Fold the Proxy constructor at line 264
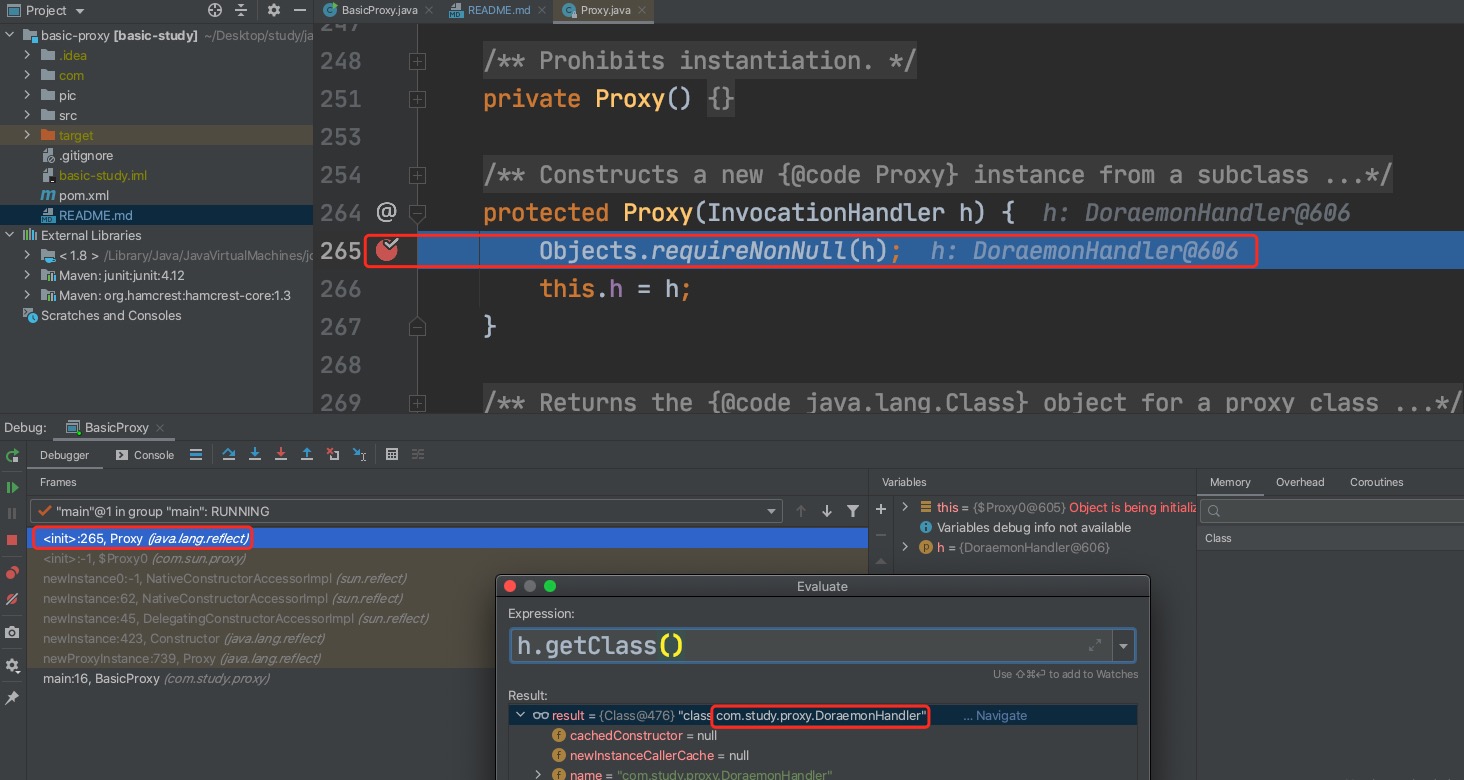The height and width of the screenshot is (780, 1464). point(417,213)
